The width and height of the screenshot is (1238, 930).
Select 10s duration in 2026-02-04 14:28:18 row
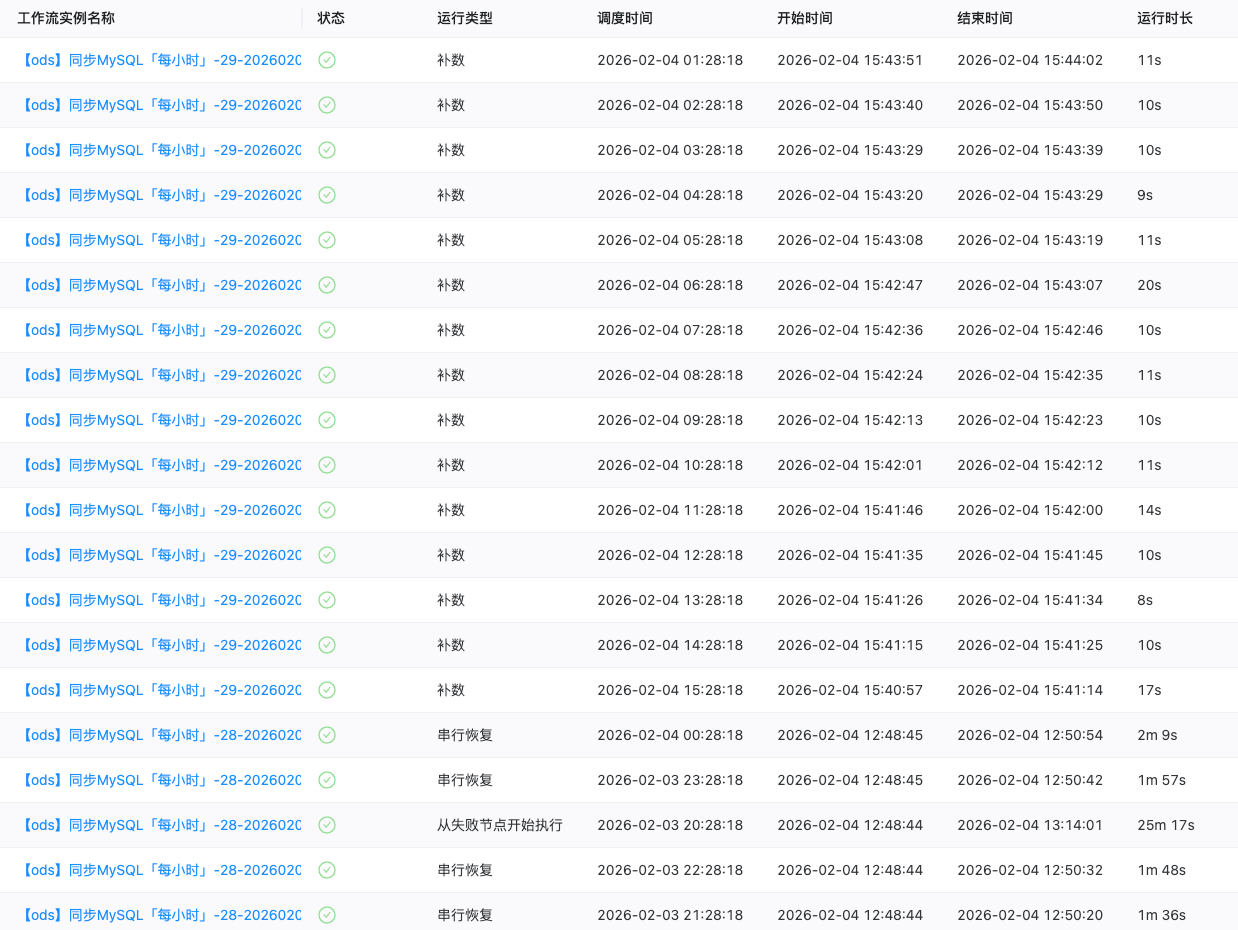point(1149,645)
